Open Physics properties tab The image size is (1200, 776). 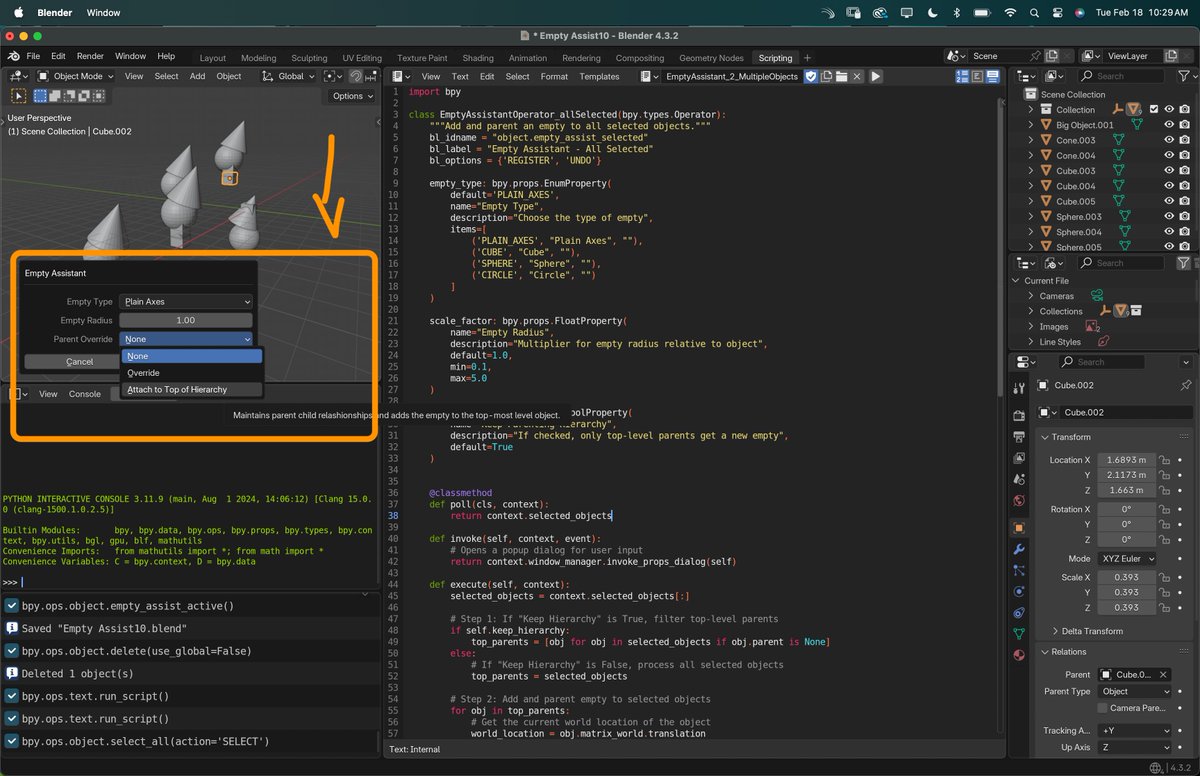1019,591
